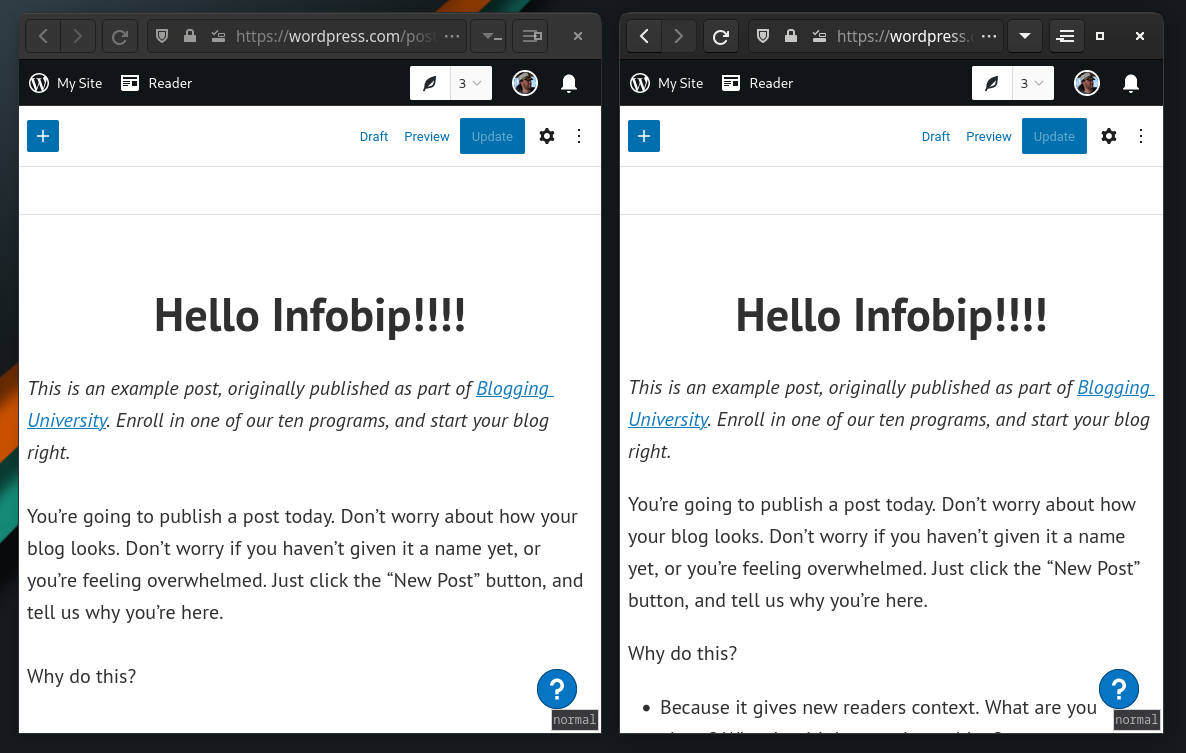Expand the drafts count 3 dropdown in left window
This screenshot has width=1186, height=753.
coord(470,83)
